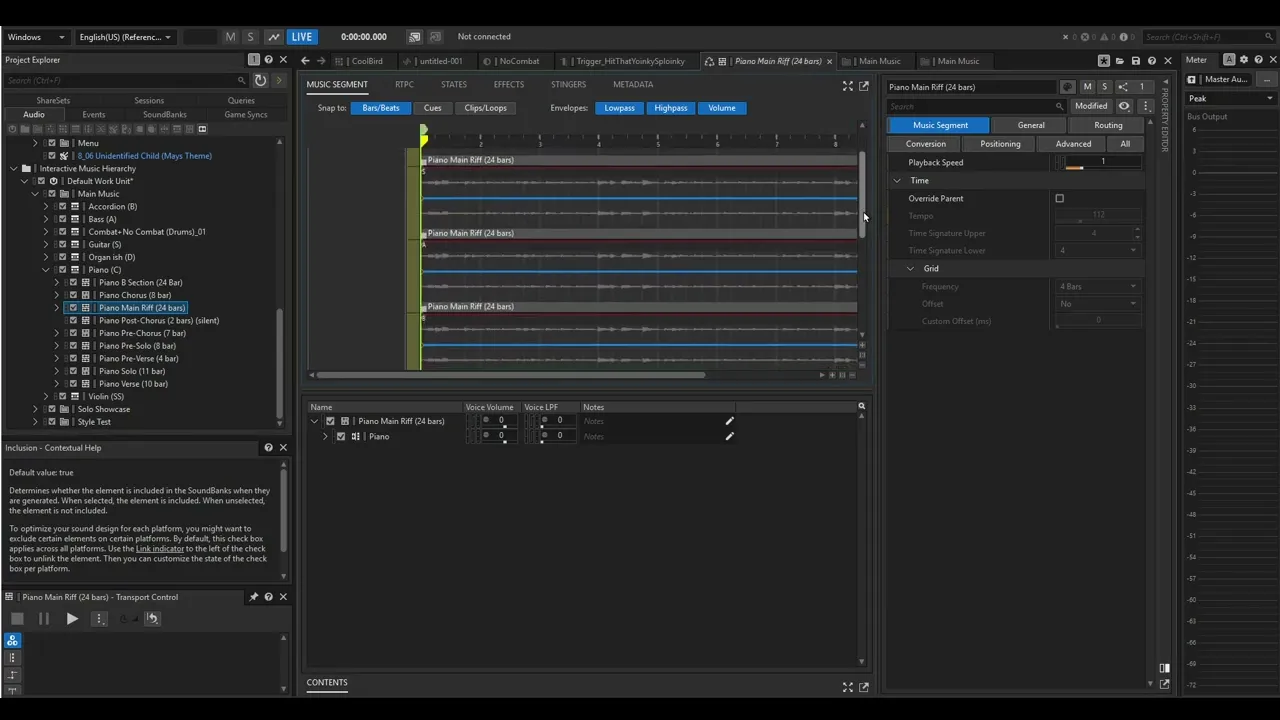Switch to the States tab
The width and height of the screenshot is (1280, 720).
[x=454, y=85]
